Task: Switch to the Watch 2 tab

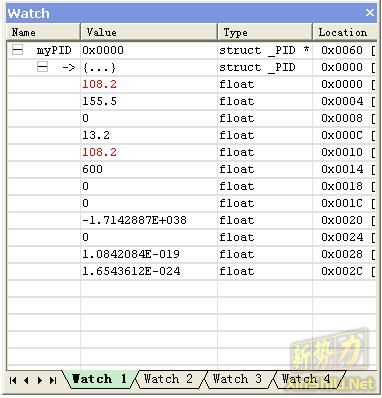Action: point(168,379)
